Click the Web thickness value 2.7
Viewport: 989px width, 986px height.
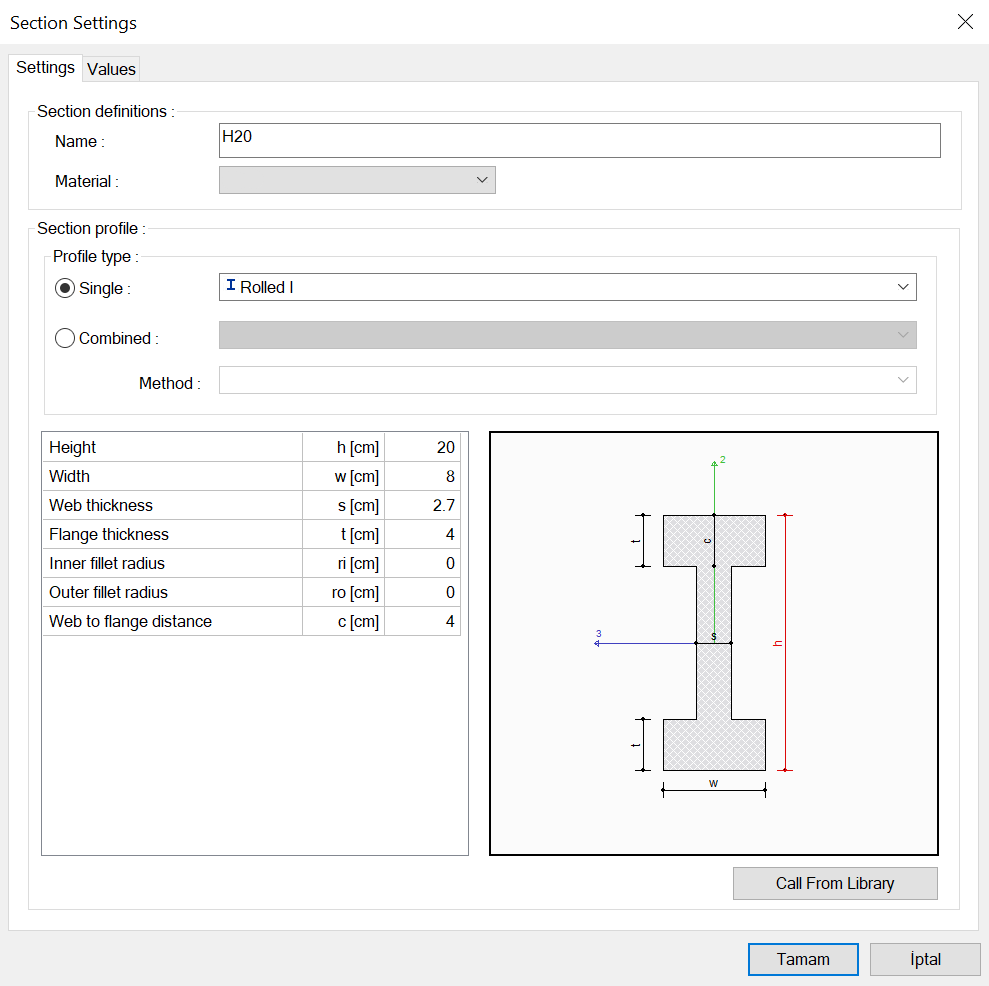(x=423, y=505)
